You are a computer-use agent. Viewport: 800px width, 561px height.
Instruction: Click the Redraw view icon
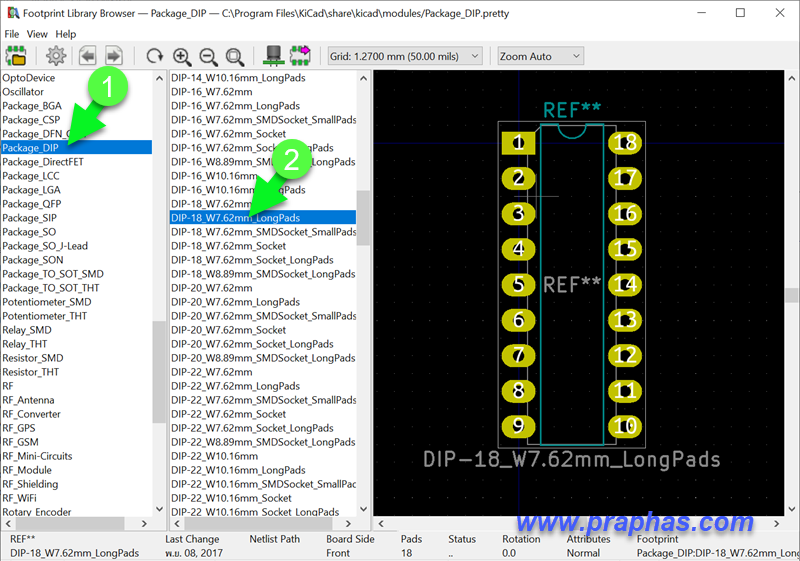click(x=154, y=56)
